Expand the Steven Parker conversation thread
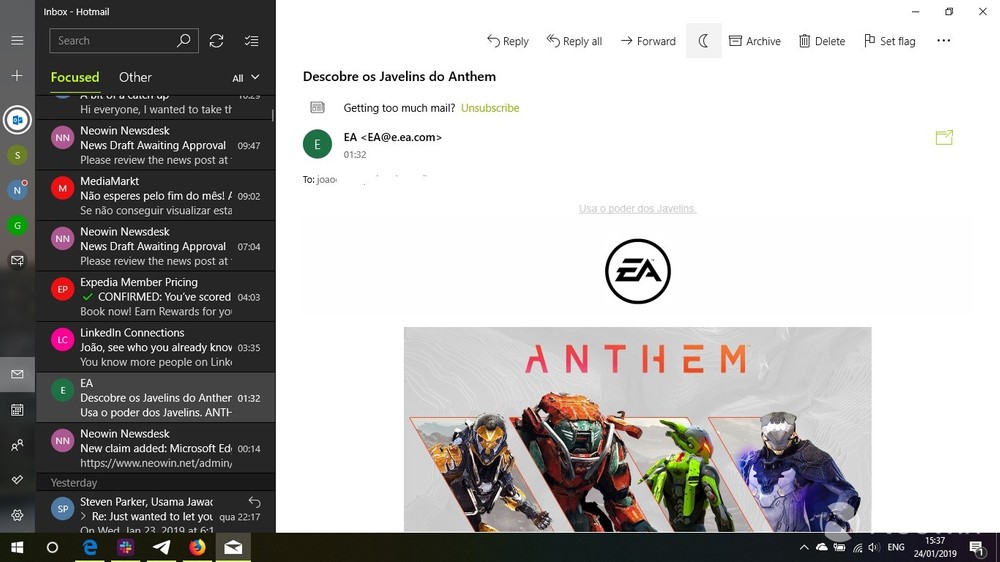The height and width of the screenshot is (562, 1000). 84,516
